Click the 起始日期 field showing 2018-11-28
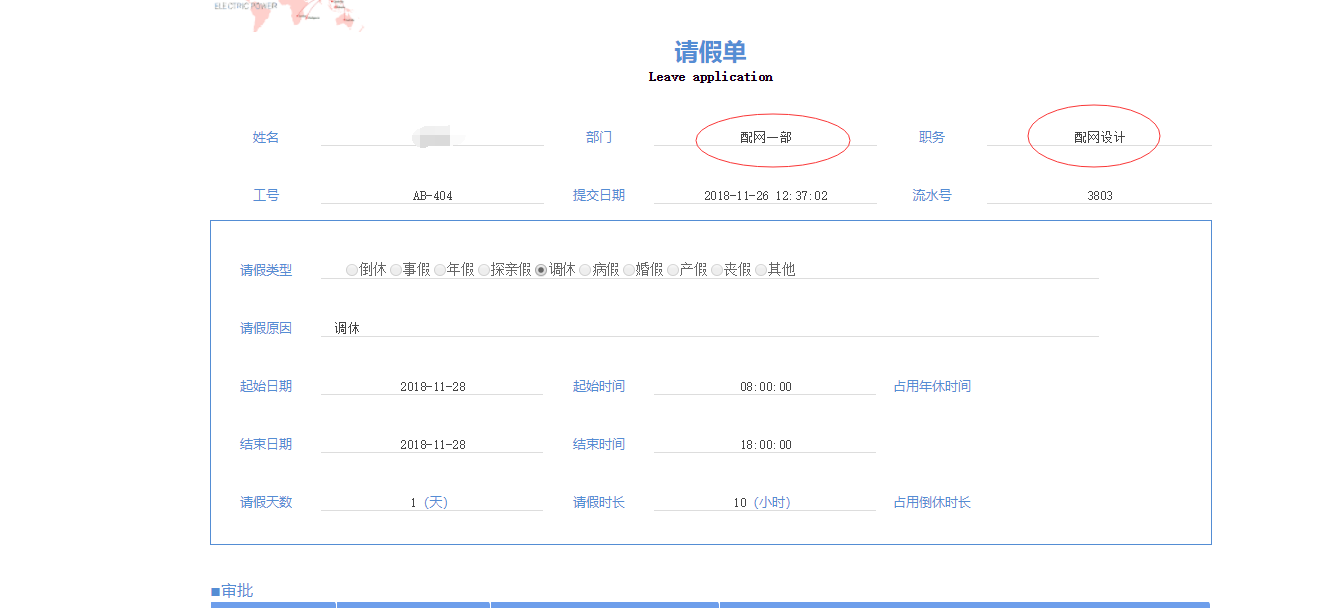The width and height of the screenshot is (1343, 608). pos(432,387)
